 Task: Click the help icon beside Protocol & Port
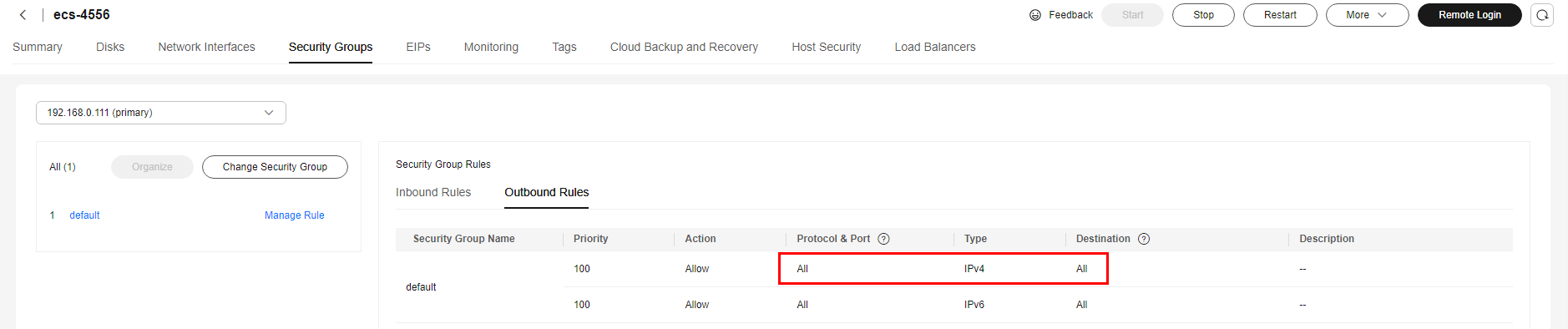pyautogui.click(x=883, y=239)
